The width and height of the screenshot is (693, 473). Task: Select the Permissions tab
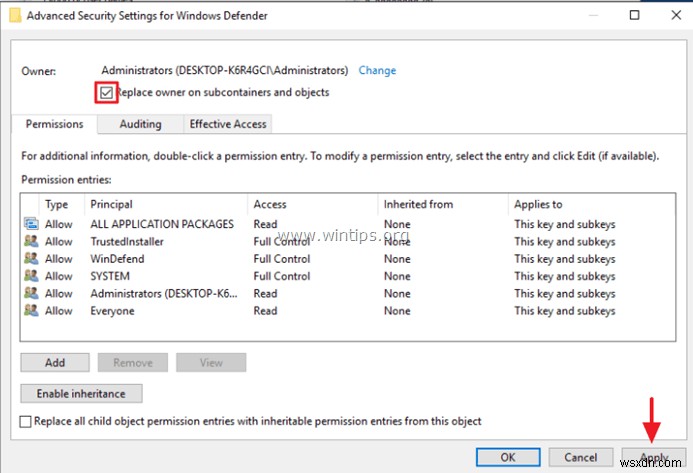tap(56, 124)
